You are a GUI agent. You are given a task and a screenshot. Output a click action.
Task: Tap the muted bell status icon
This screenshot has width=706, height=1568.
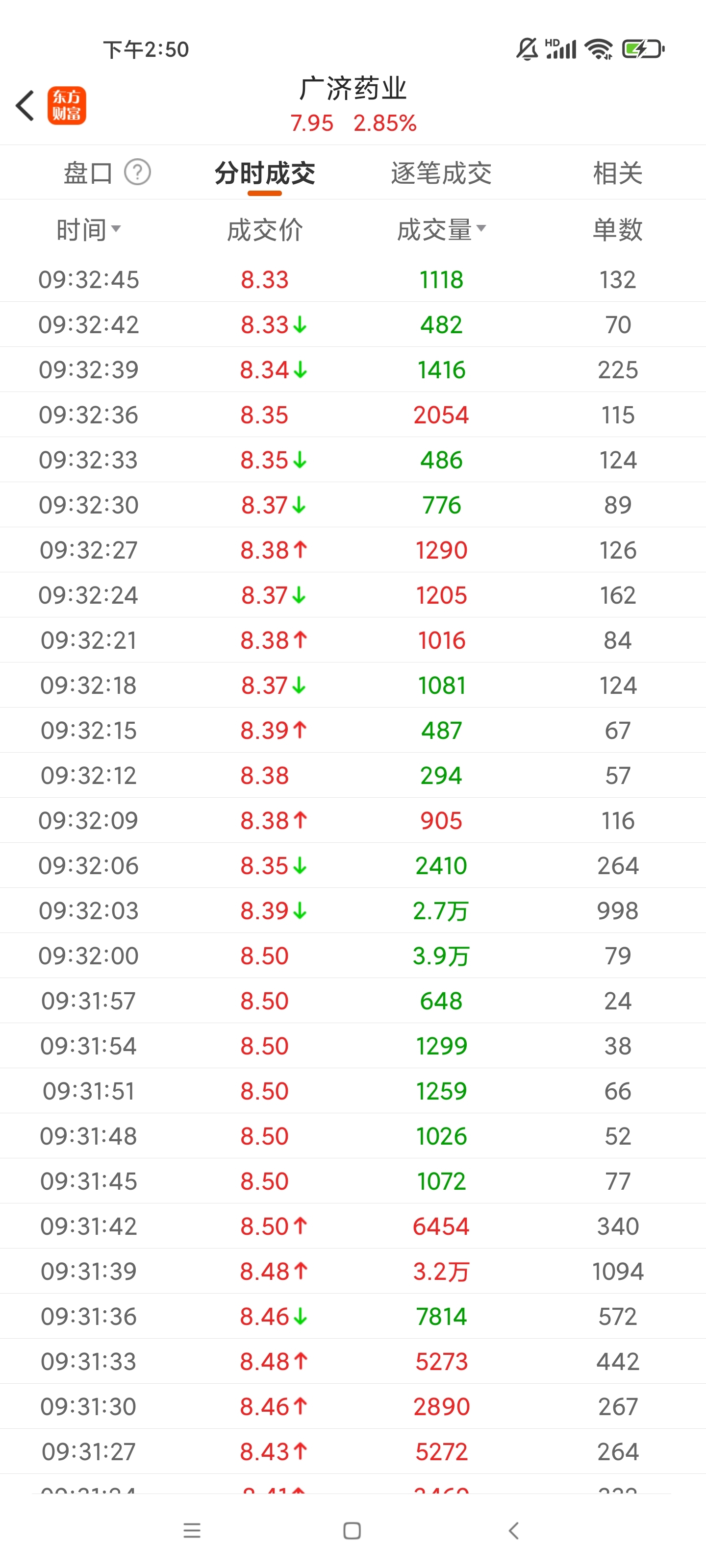point(528,49)
